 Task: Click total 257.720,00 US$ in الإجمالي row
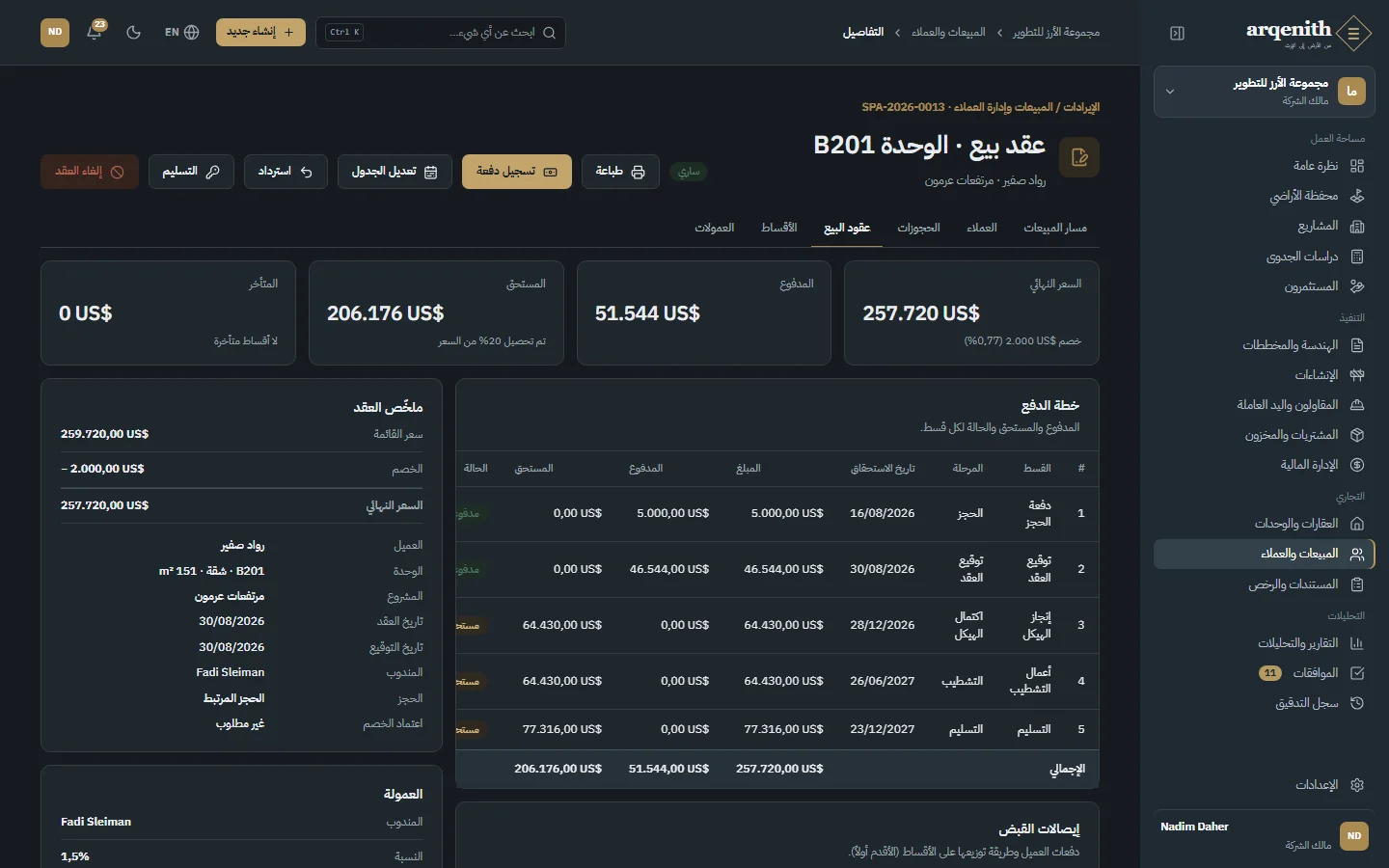pyautogui.click(x=779, y=769)
